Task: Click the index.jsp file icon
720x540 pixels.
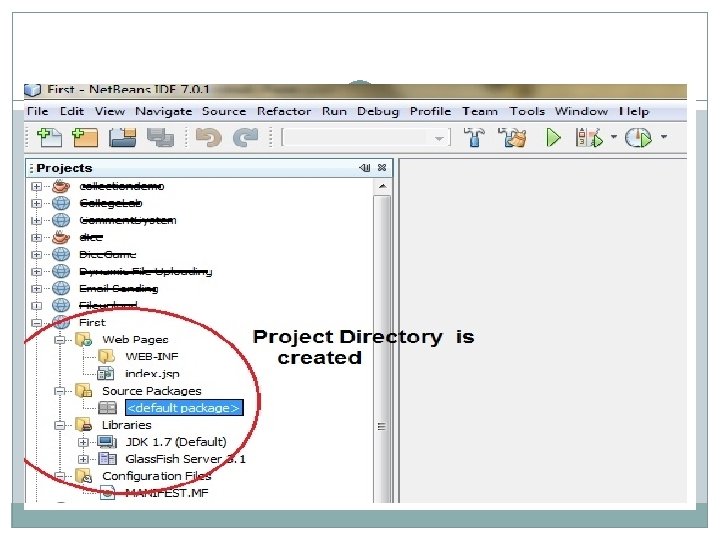Action: [x=106, y=373]
